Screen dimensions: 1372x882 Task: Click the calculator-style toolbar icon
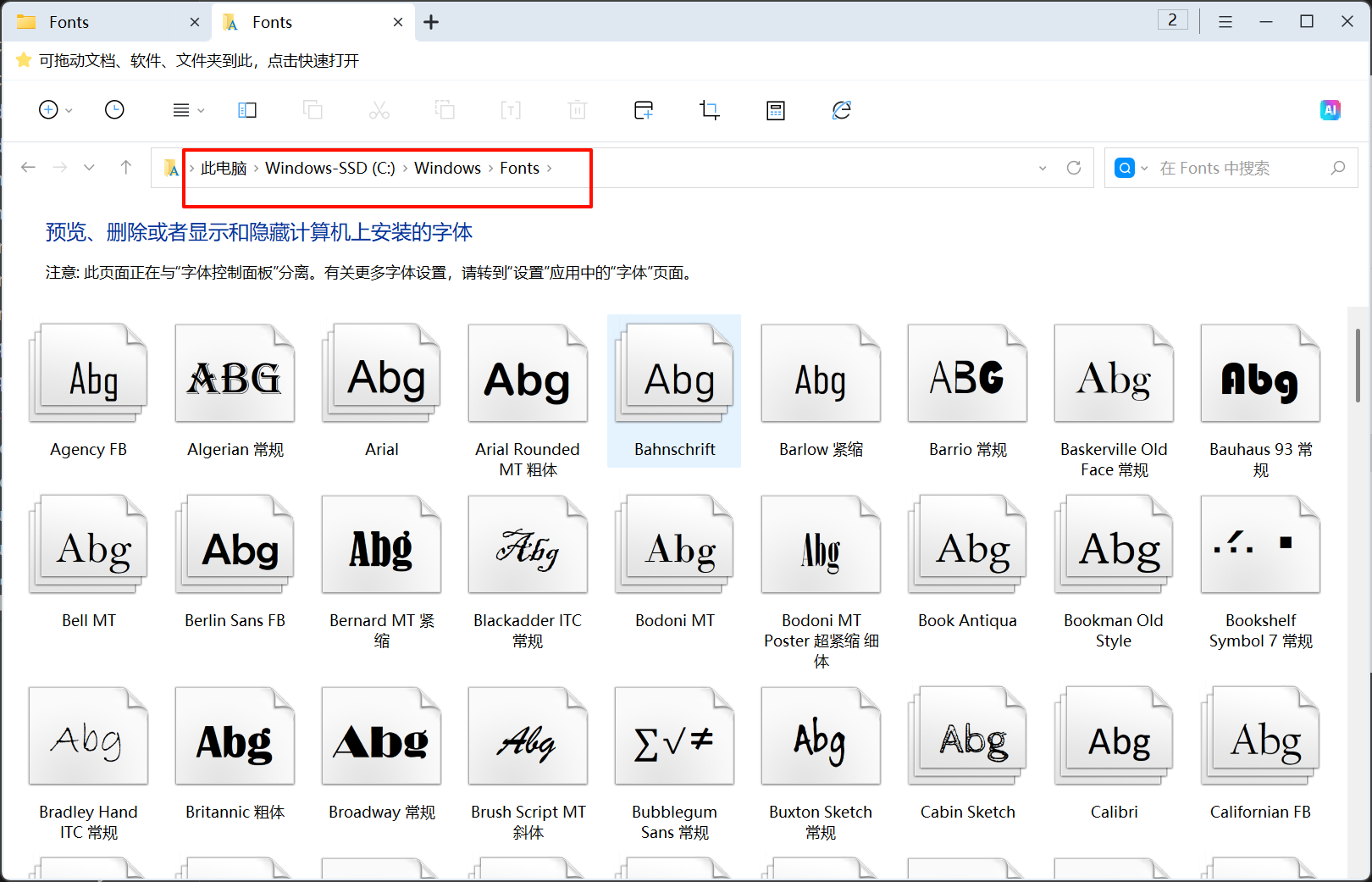click(776, 110)
